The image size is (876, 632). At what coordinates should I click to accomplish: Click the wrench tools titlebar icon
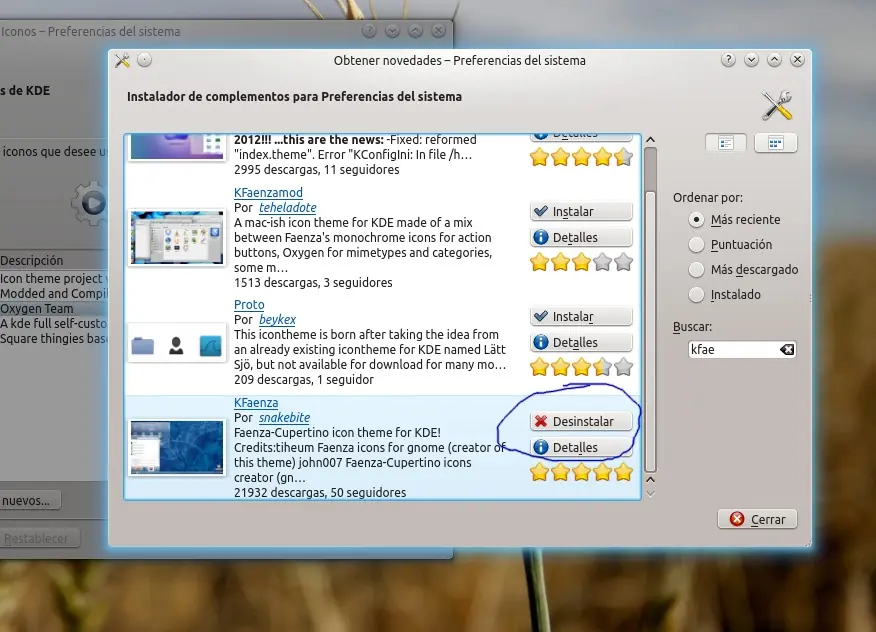pyautogui.click(x=122, y=60)
